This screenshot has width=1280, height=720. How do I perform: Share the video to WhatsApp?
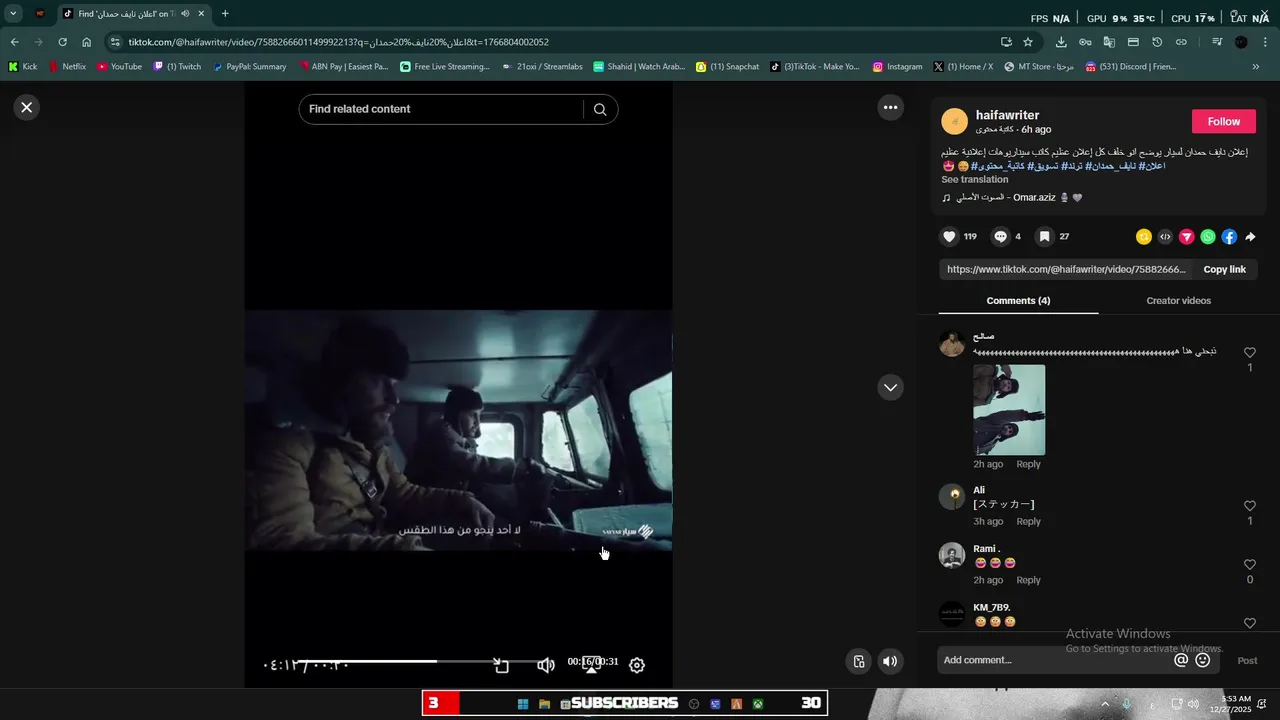(x=1208, y=237)
